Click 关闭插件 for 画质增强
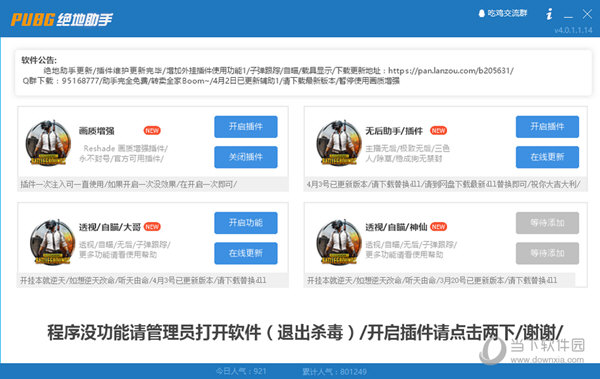 pyautogui.click(x=246, y=157)
